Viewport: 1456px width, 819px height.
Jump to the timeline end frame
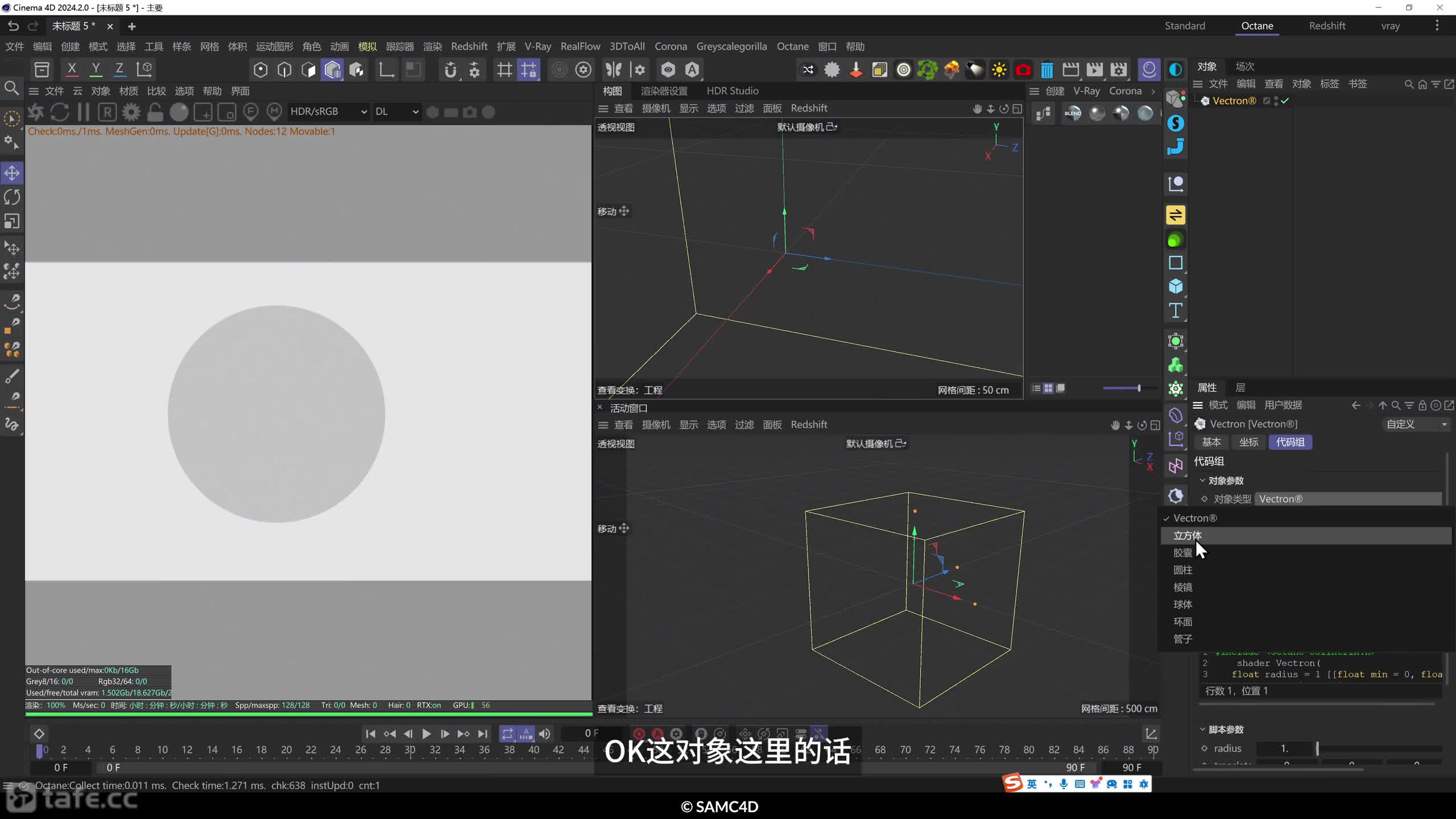pos(482,734)
